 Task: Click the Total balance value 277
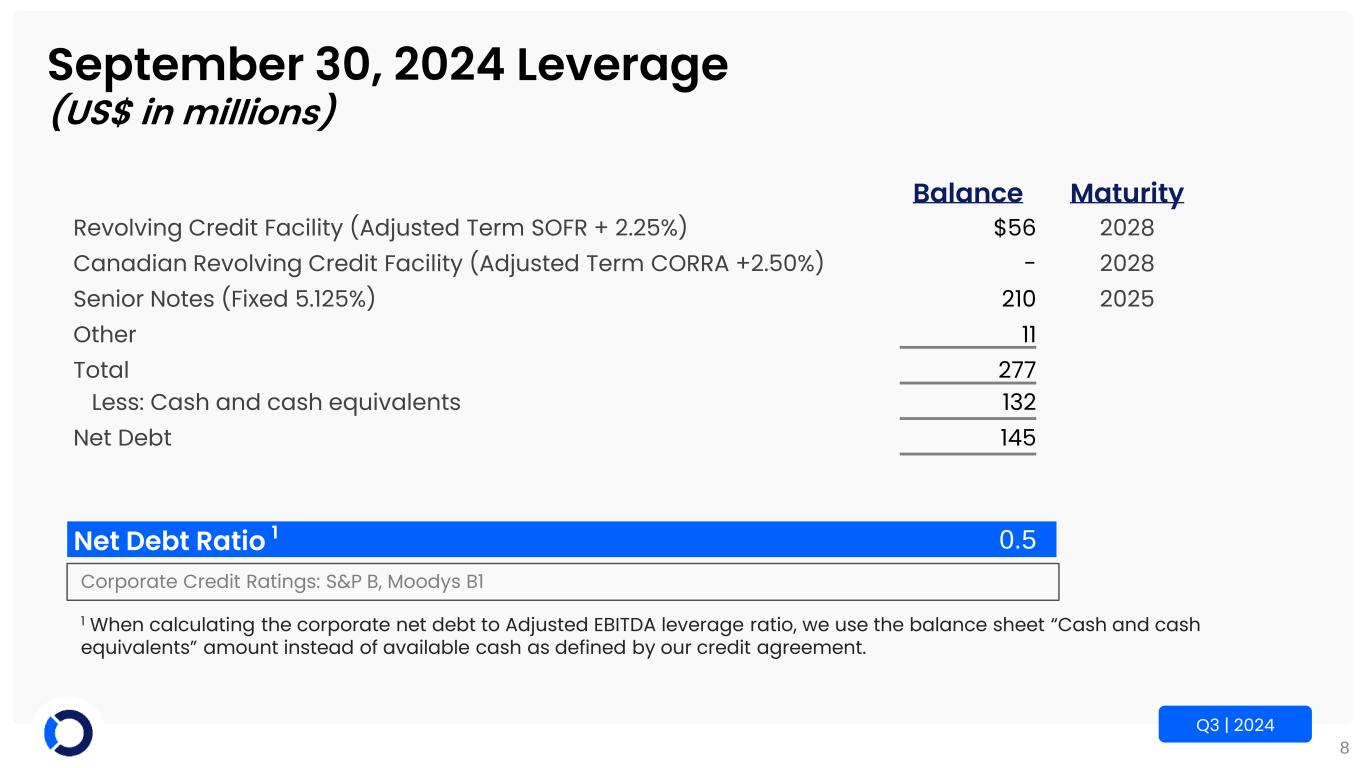click(x=1015, y=370)
